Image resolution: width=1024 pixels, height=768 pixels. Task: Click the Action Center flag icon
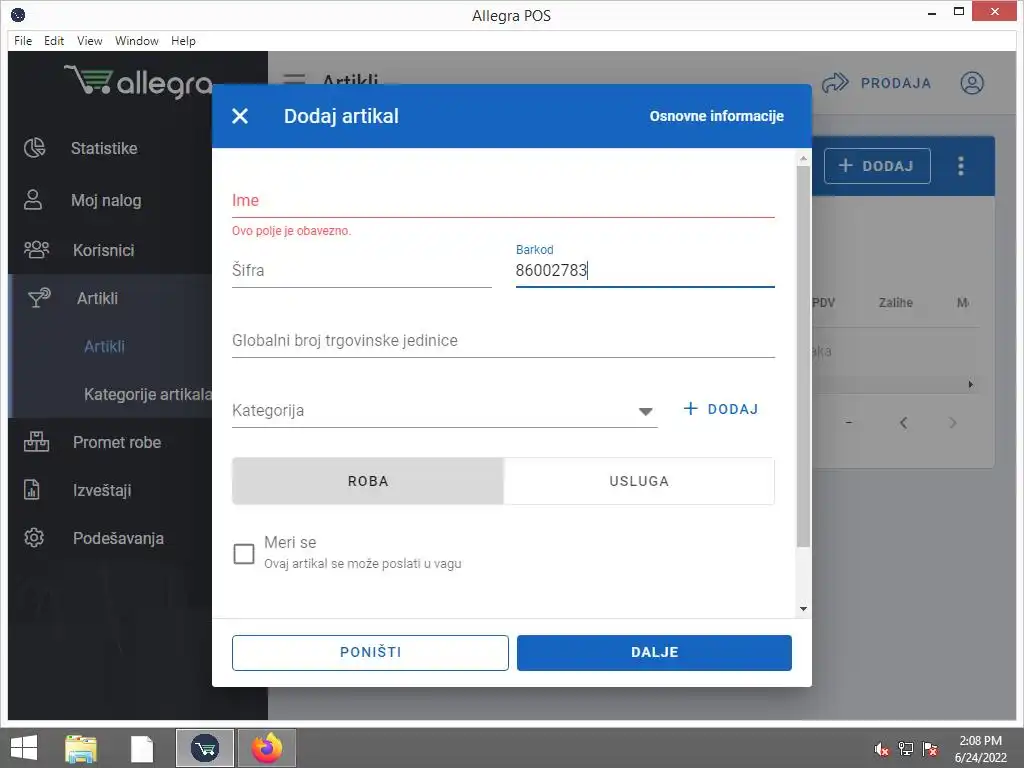[930, 749]
